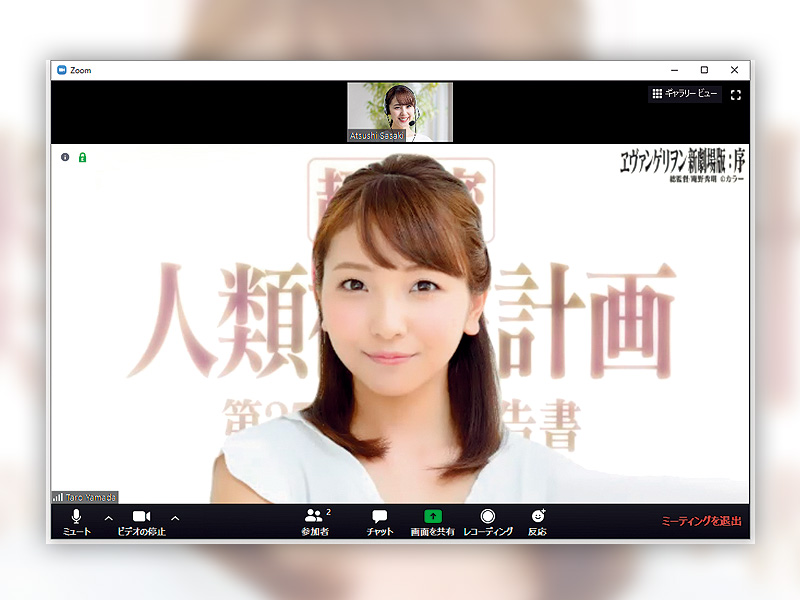Open the chat panel
The image size is (800, 600).
(x=380, y=522)
